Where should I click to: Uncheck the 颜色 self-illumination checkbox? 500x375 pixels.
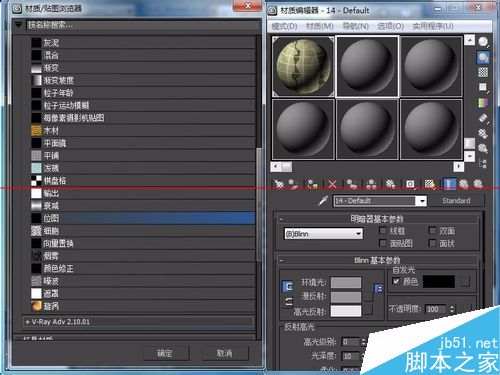396,281
